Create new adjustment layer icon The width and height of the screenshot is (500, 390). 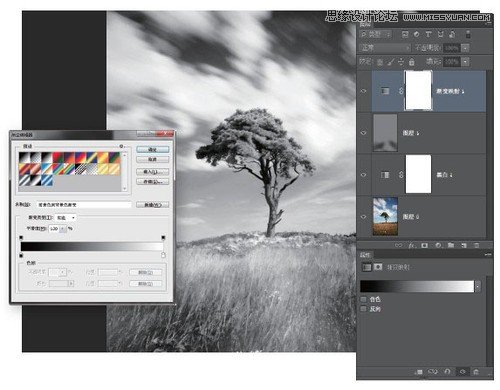click(x=438, y=245)
